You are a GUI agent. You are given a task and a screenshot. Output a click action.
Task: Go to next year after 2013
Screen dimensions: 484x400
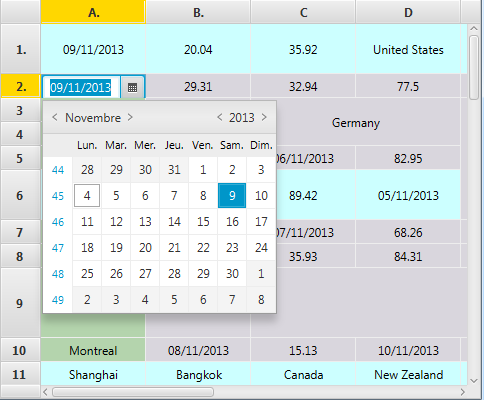pyautogui.click(x=264, y=117)
